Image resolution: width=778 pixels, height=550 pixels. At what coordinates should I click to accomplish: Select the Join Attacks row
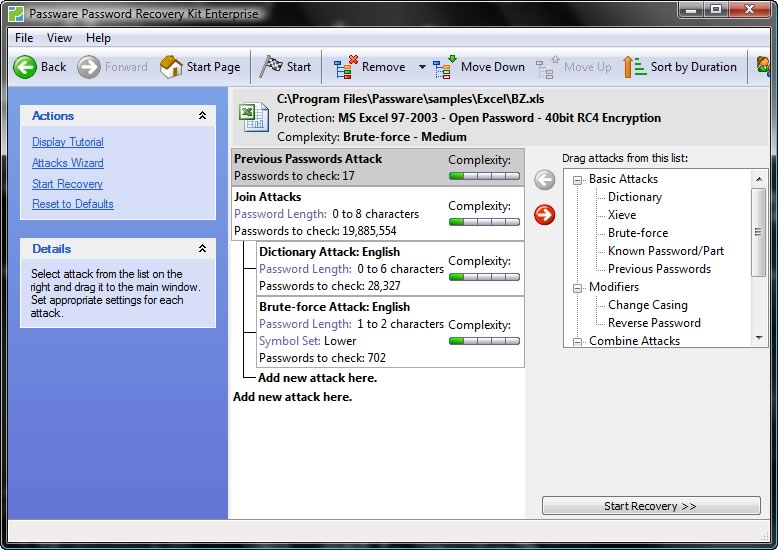[378, 214]
